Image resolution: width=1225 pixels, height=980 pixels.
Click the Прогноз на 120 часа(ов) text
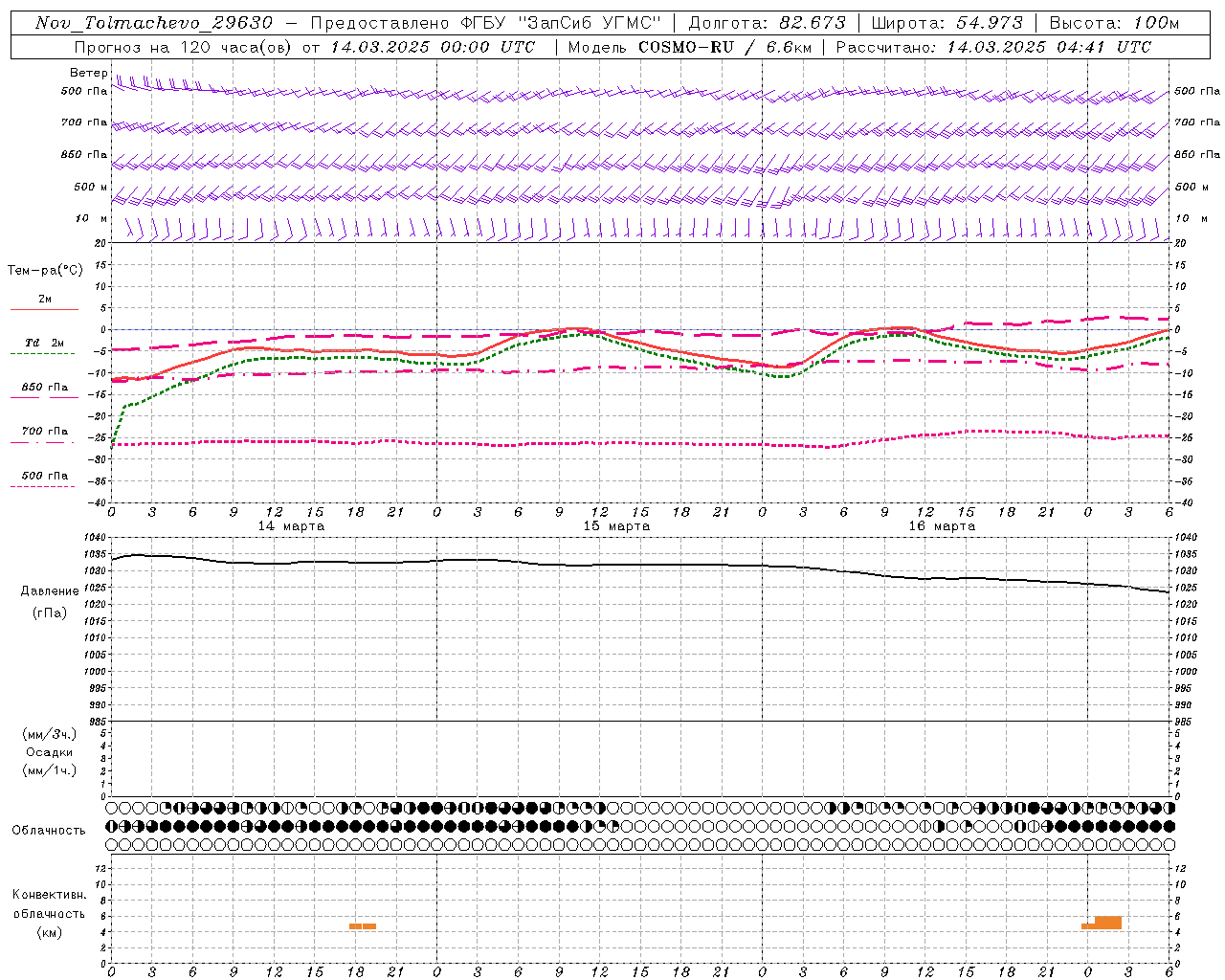tap(182, 47)
